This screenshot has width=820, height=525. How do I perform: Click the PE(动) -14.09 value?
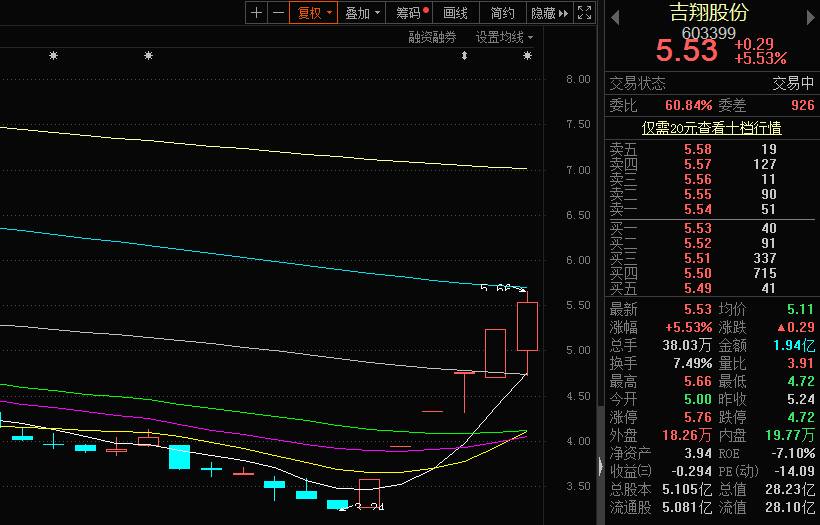(794, 471)
